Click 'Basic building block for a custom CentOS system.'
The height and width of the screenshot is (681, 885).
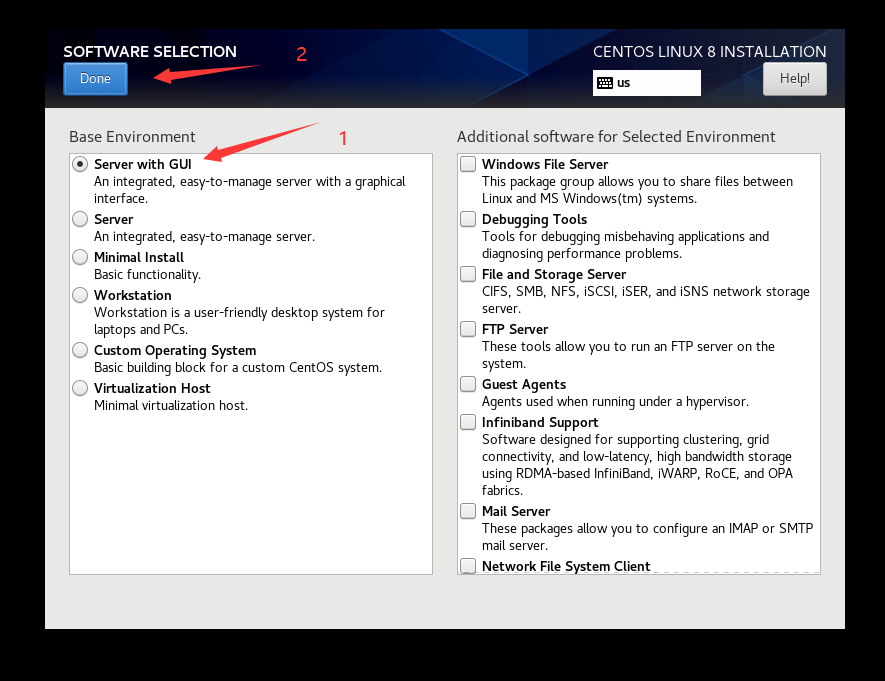238,367
